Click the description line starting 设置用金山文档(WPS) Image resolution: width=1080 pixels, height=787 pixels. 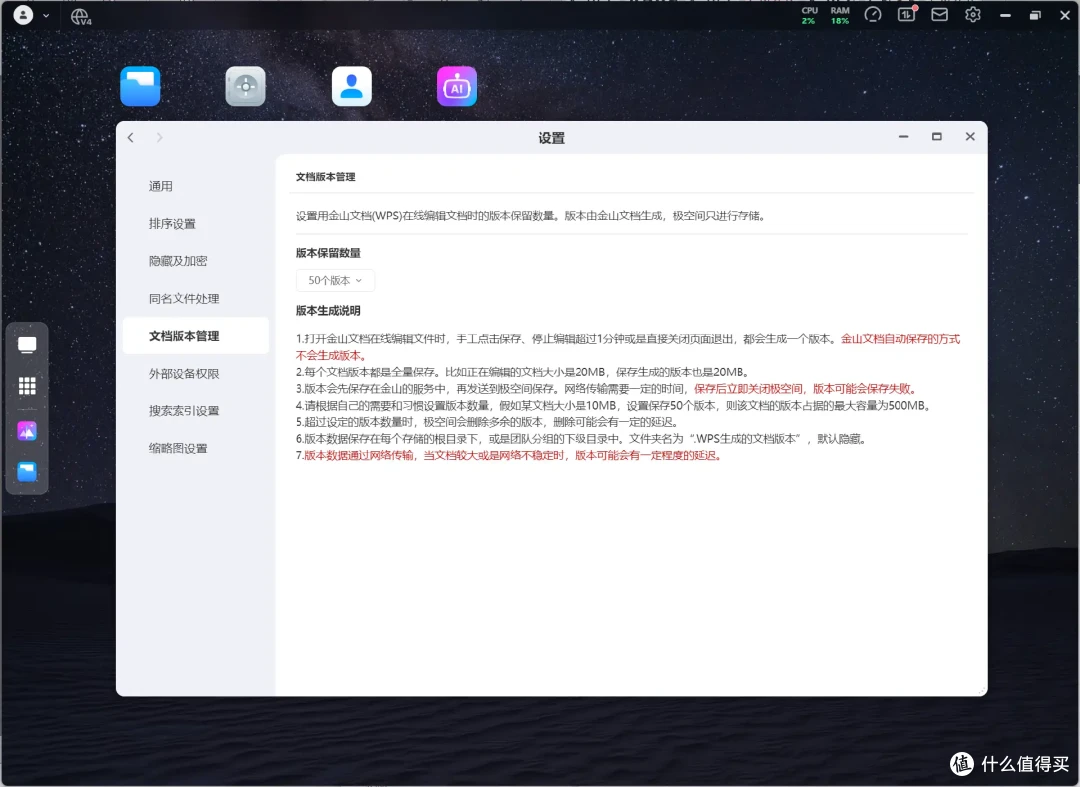(531, 216)
